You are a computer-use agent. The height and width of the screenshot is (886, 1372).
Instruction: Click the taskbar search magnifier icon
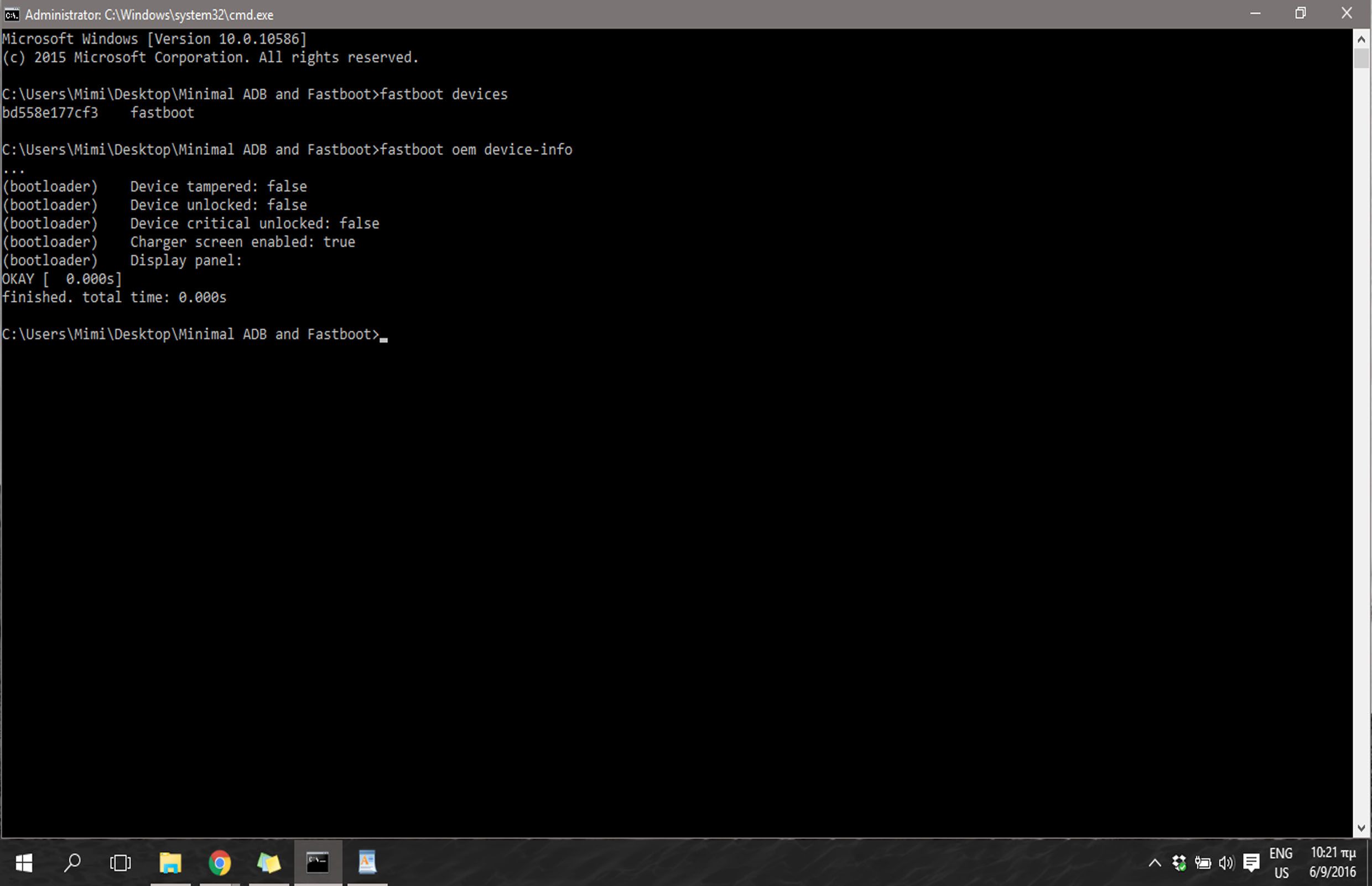[x=72, y=862]
